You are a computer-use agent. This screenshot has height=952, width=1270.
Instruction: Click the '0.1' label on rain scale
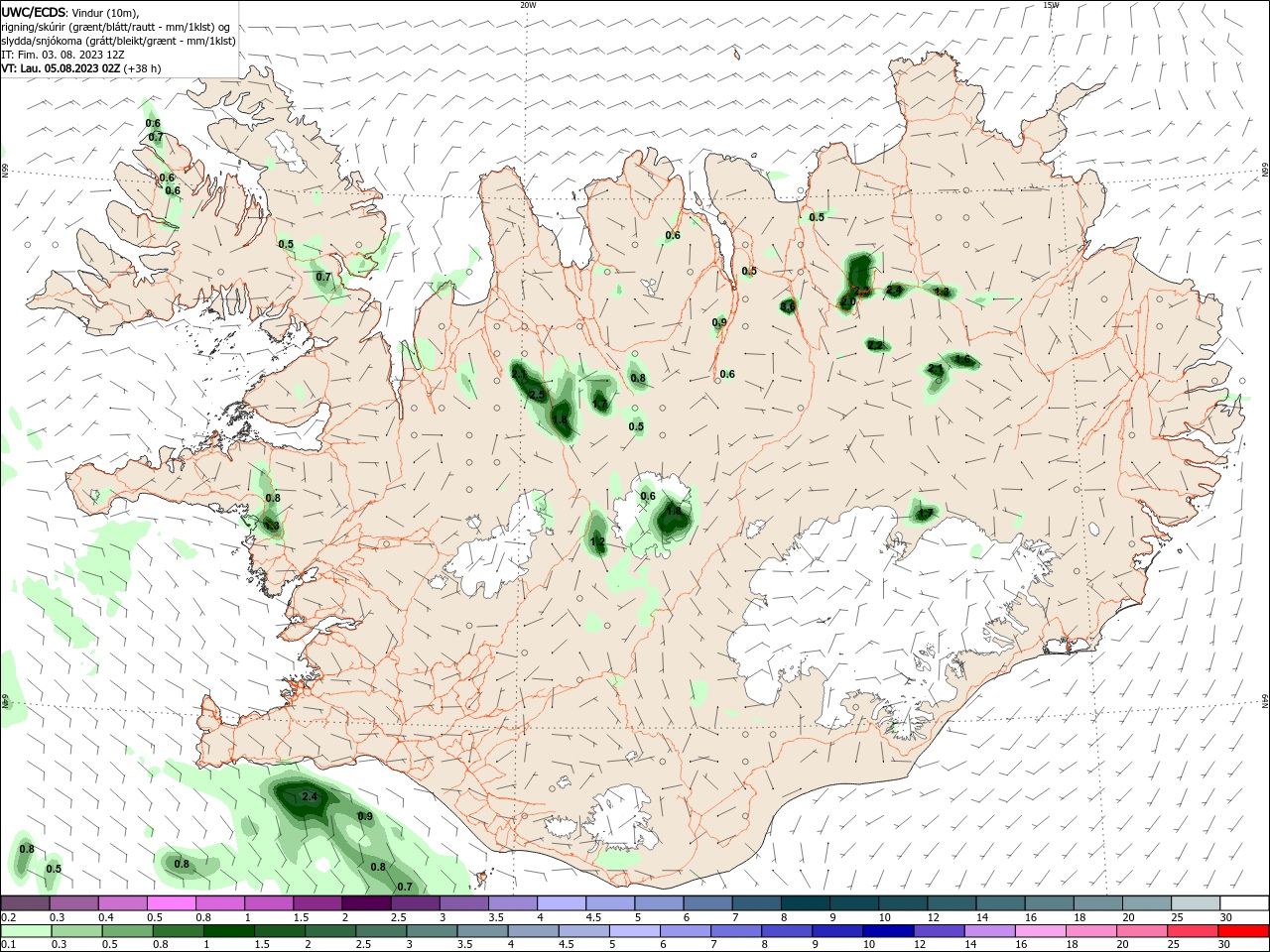coord(8,945)
